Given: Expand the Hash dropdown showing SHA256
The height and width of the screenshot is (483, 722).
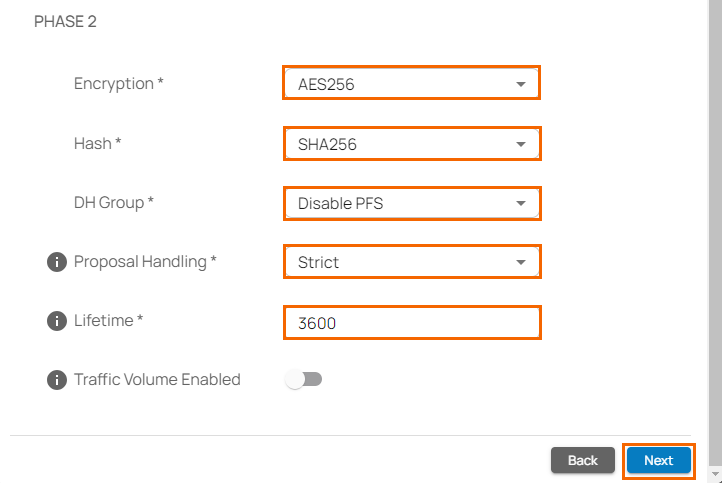Looking at the screenshot, I should coord(411,144).
